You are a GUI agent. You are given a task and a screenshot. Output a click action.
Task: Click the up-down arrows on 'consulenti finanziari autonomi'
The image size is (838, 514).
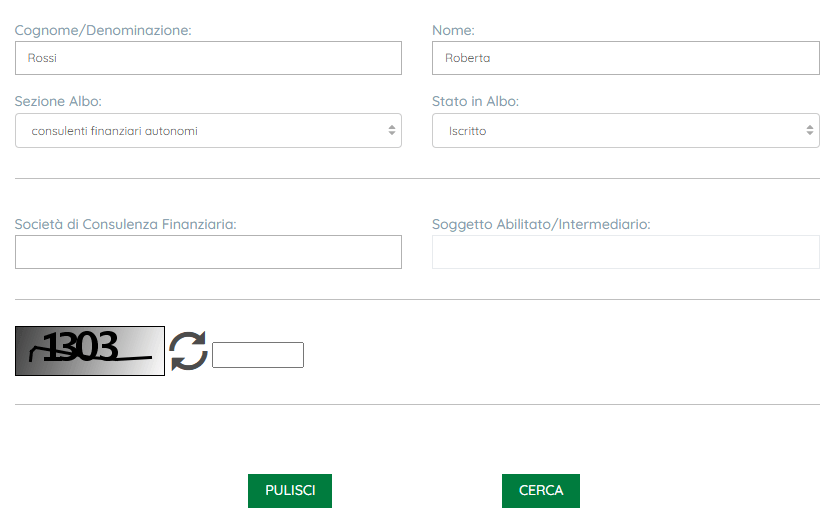click(x=392, y=131)
